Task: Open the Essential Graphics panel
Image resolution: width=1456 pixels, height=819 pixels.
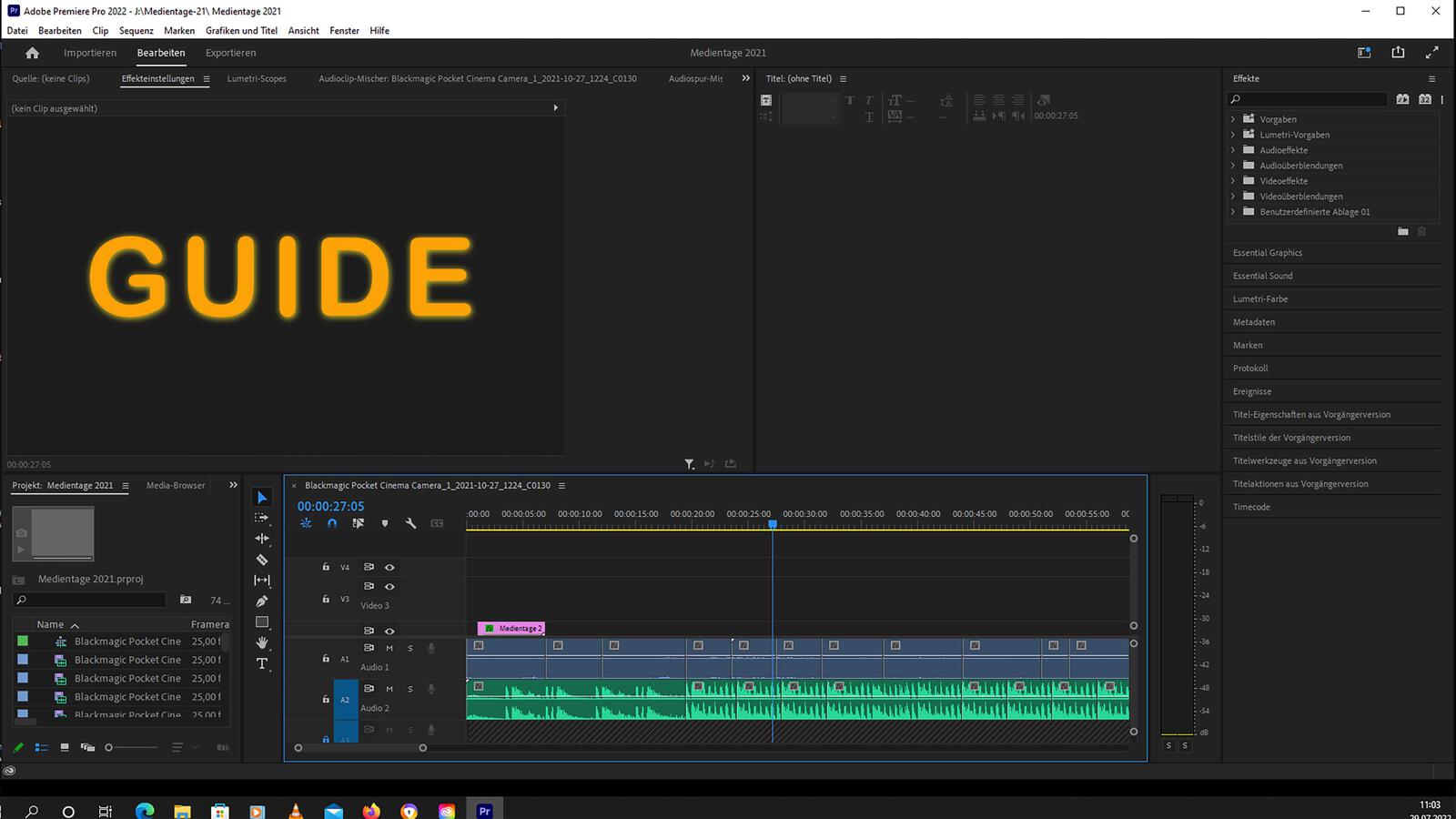Action: point(1267,253)
